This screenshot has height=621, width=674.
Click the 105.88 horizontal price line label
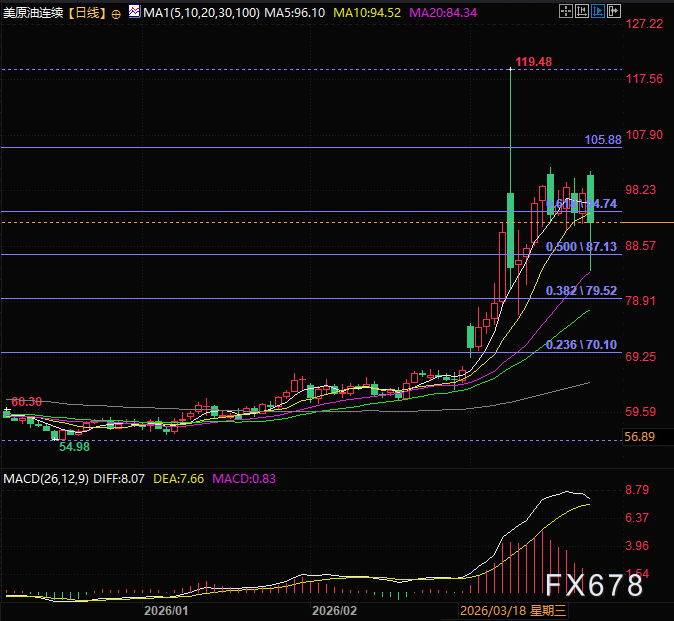tap(602, 140)
